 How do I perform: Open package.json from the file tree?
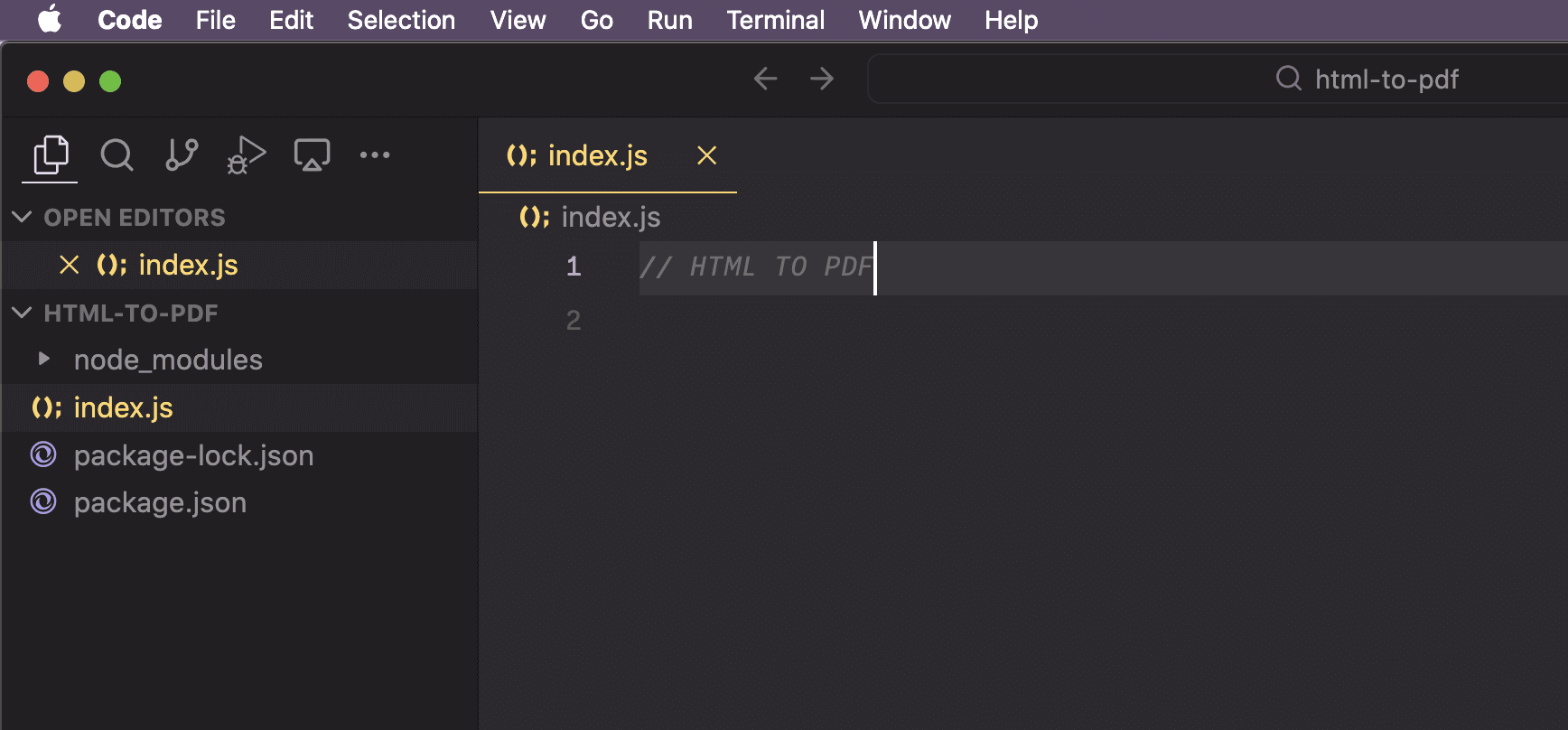pyautogui.click(x=239, y=502)
